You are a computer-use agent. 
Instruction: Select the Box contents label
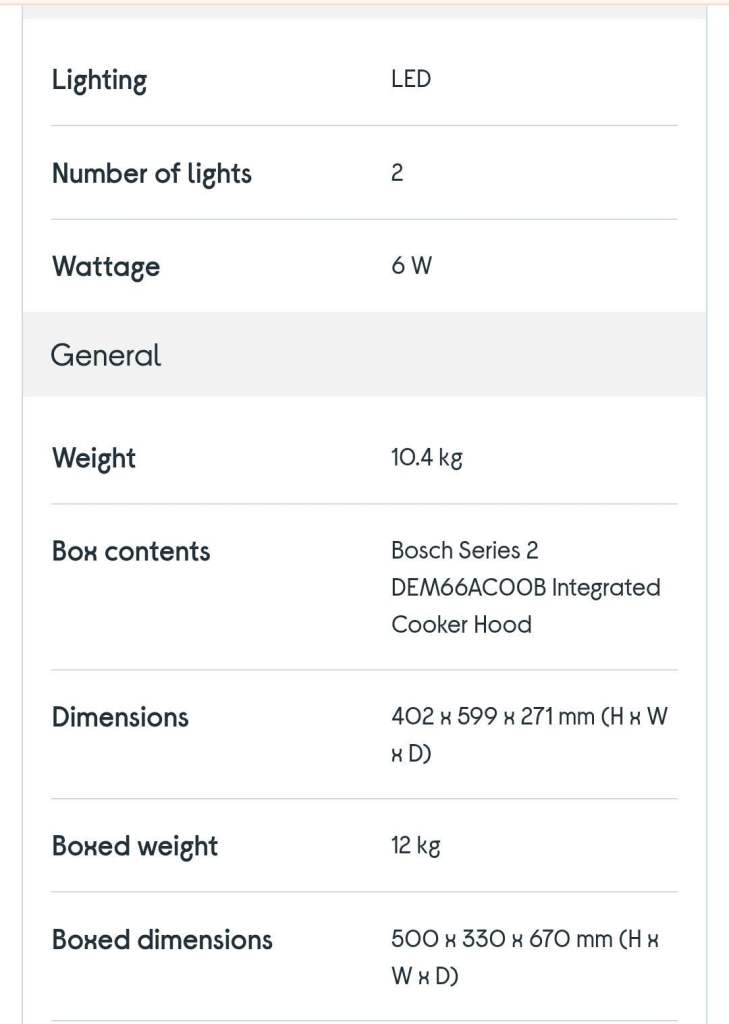[x=131, y=552]
